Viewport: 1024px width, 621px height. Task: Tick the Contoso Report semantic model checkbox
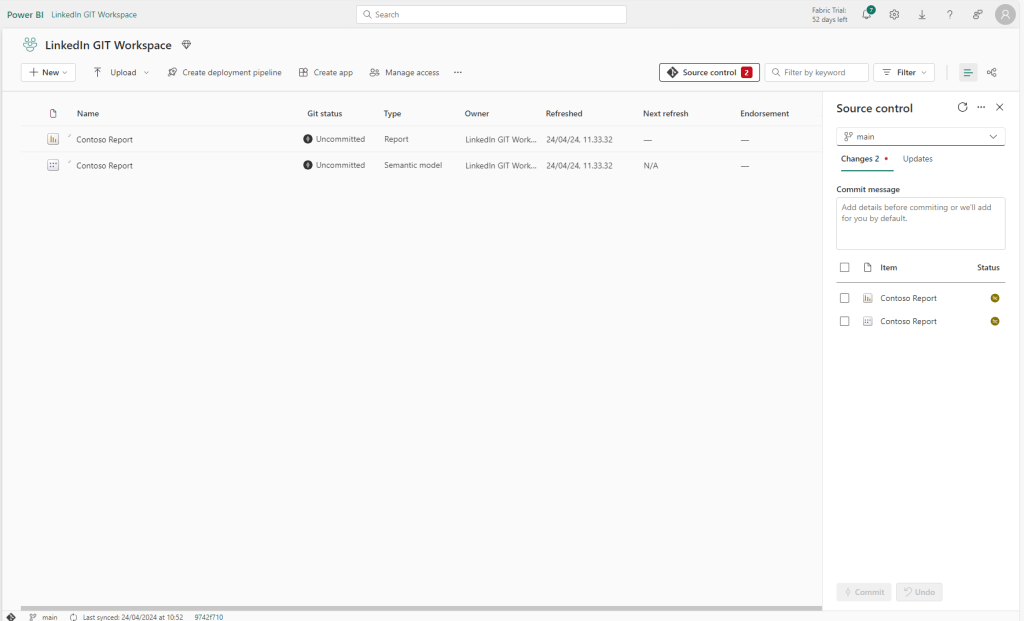(845, 321)
